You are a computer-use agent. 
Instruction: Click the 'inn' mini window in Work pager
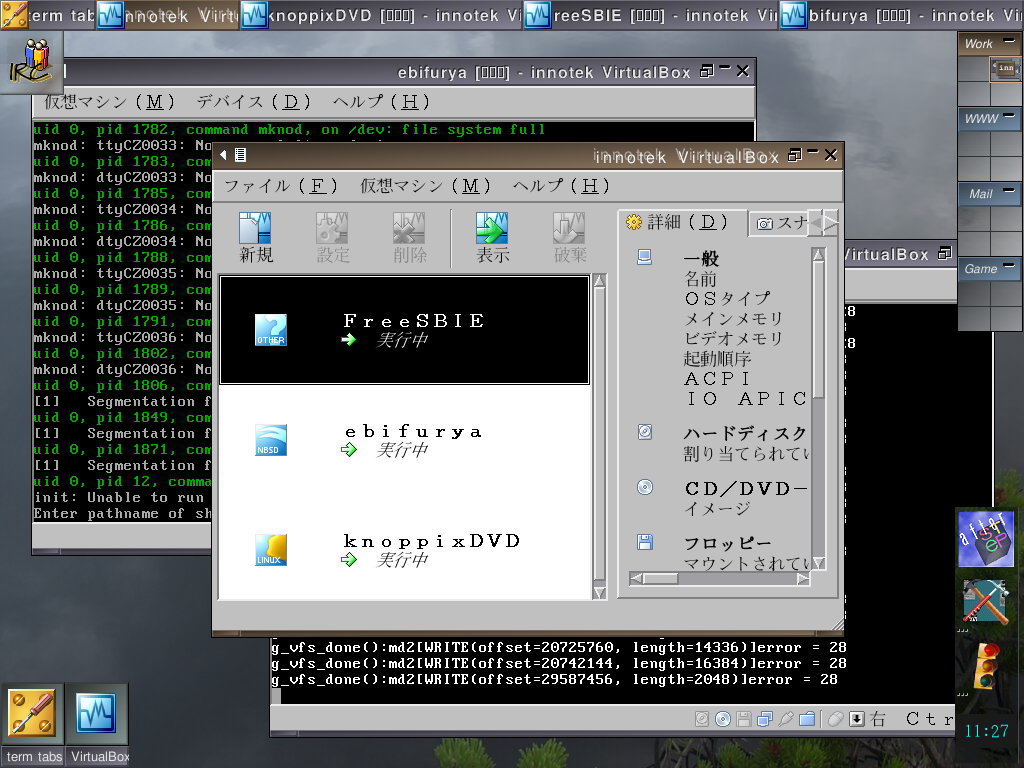click(x=1006, y=68)
